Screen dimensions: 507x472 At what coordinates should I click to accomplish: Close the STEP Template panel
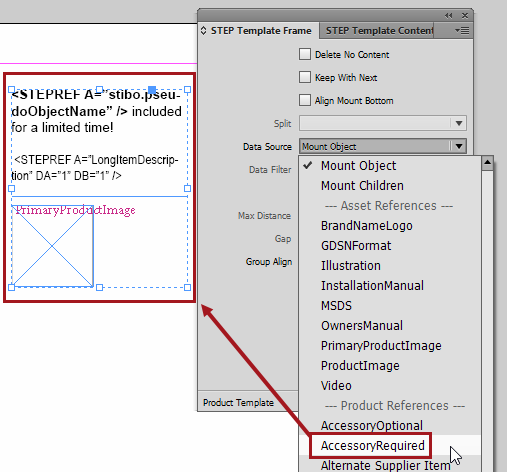click(465, 16)
